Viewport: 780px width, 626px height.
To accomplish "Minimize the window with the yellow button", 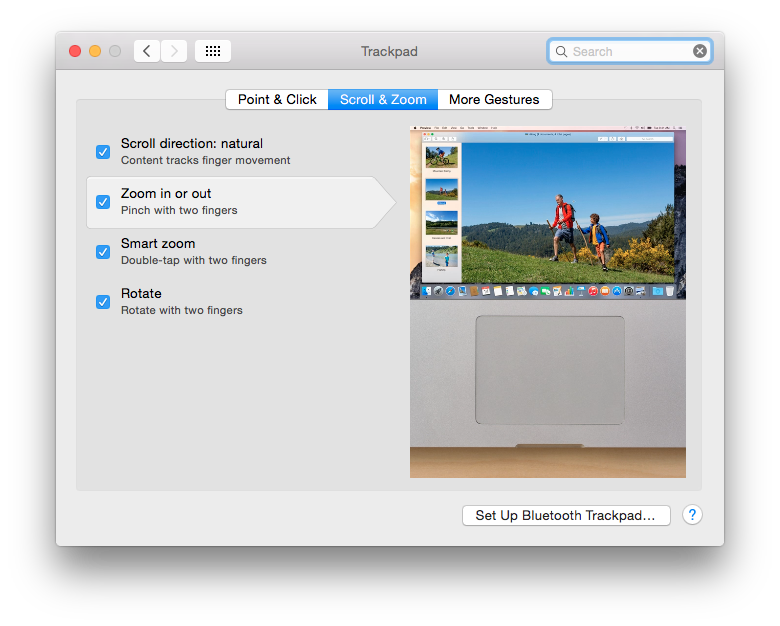I will pyautogui.click(x=95, y=51).
